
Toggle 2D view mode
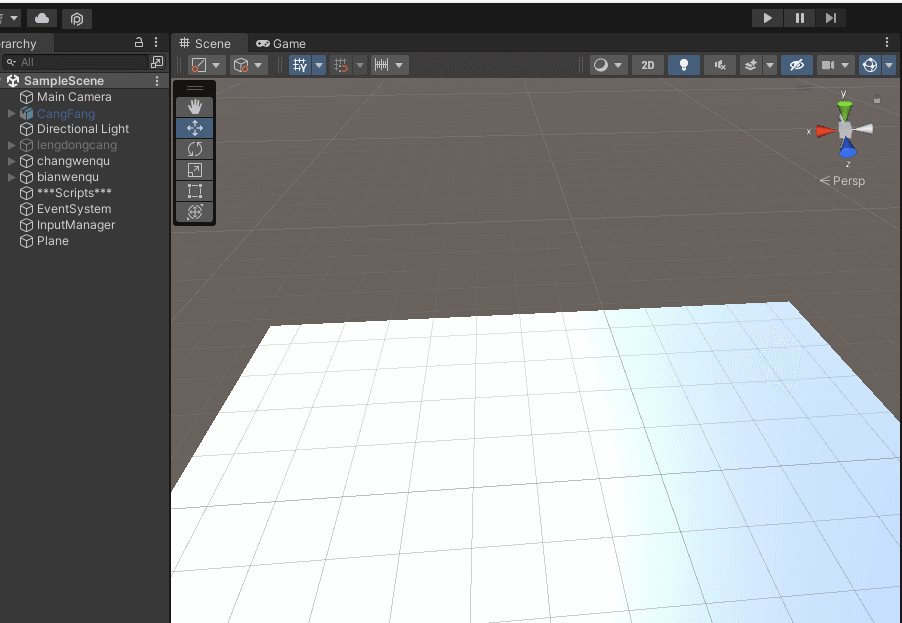tap(648, 65)
